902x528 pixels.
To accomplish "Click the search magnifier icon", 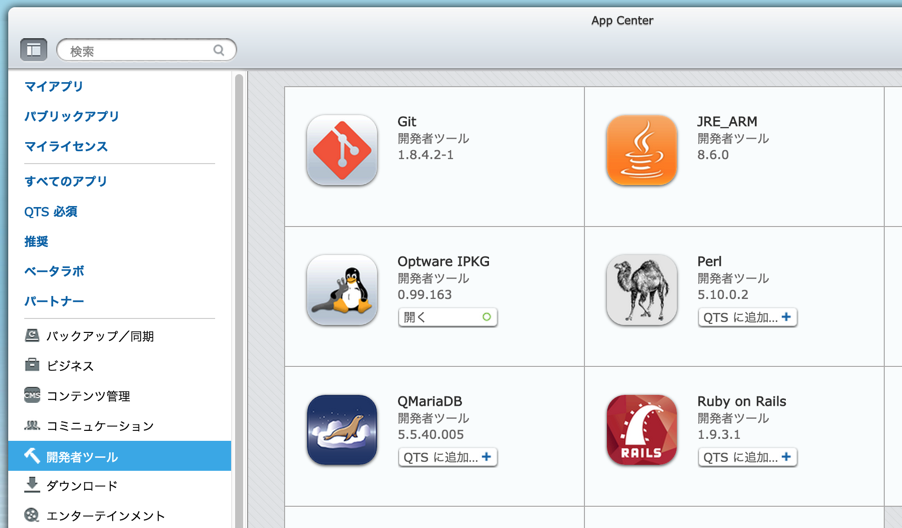I will [219, 50].
